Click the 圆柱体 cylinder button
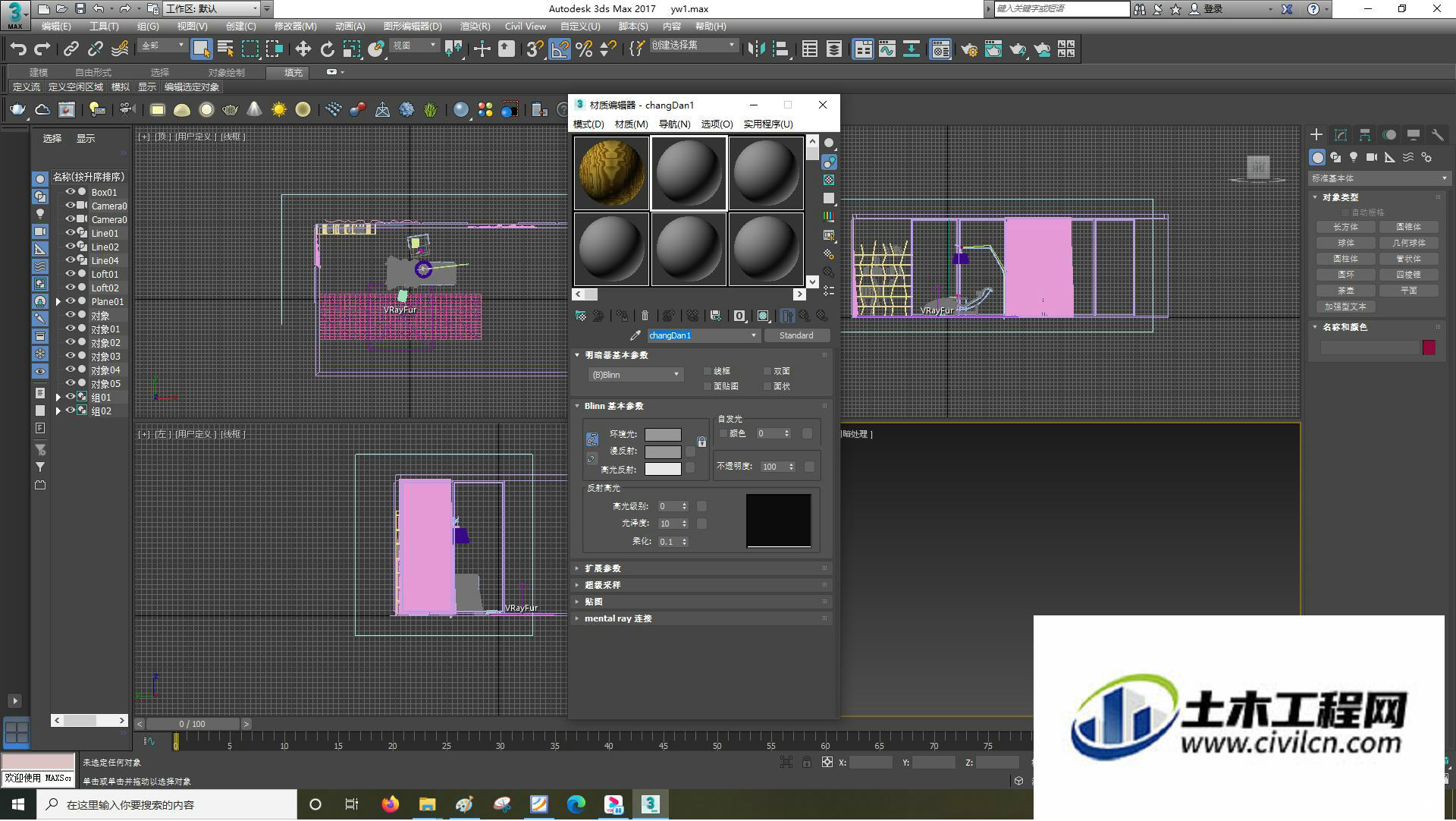Screen dimensions: 1456x821 tap(1346, 260)
